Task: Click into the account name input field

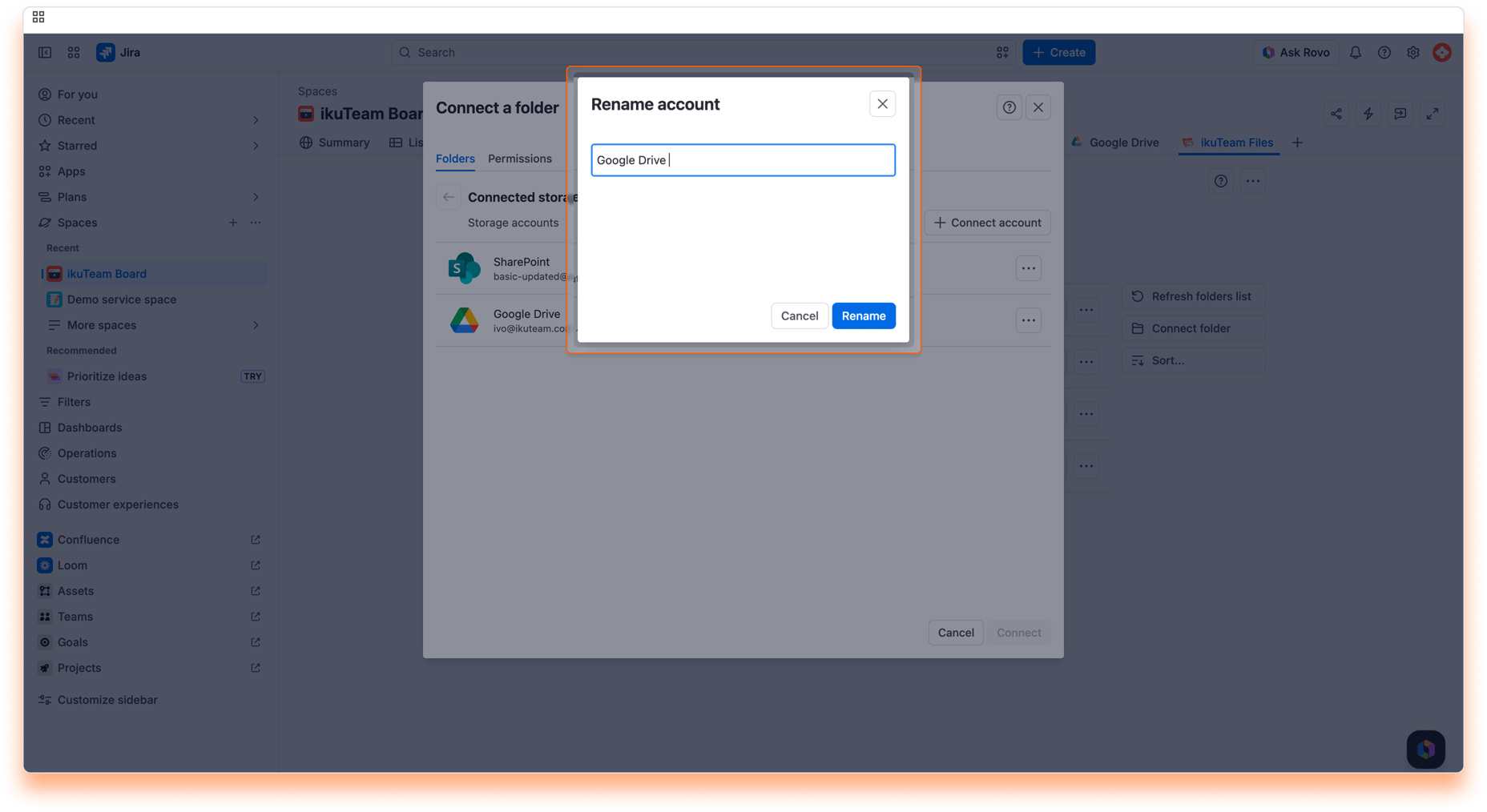Action: (x=743, y=160)
